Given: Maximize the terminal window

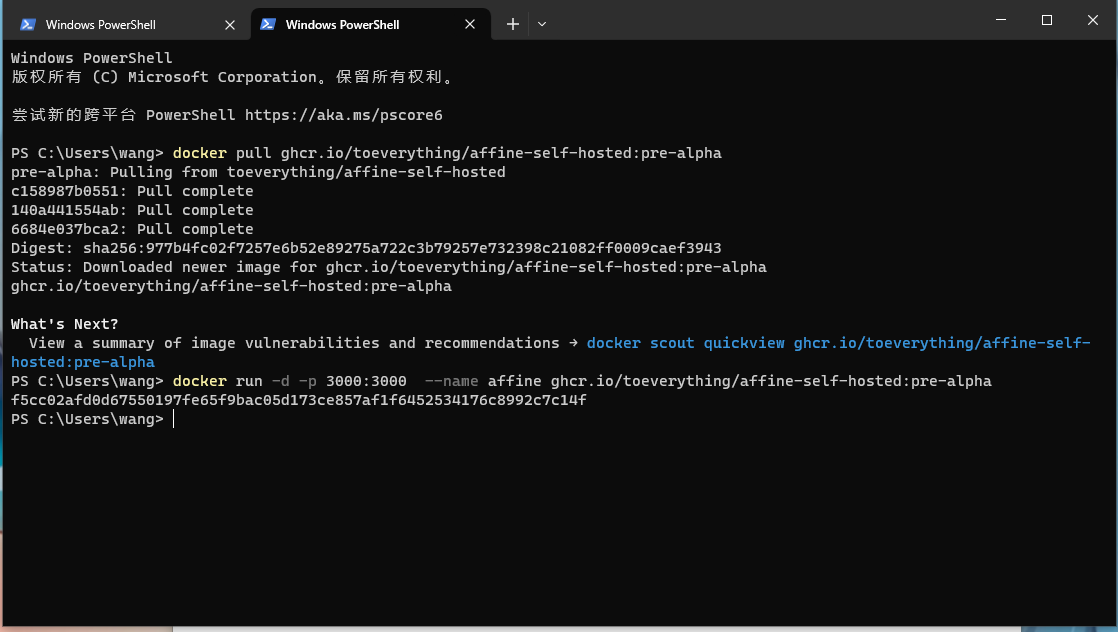Looking at the screenshot, I should 1047,20.
